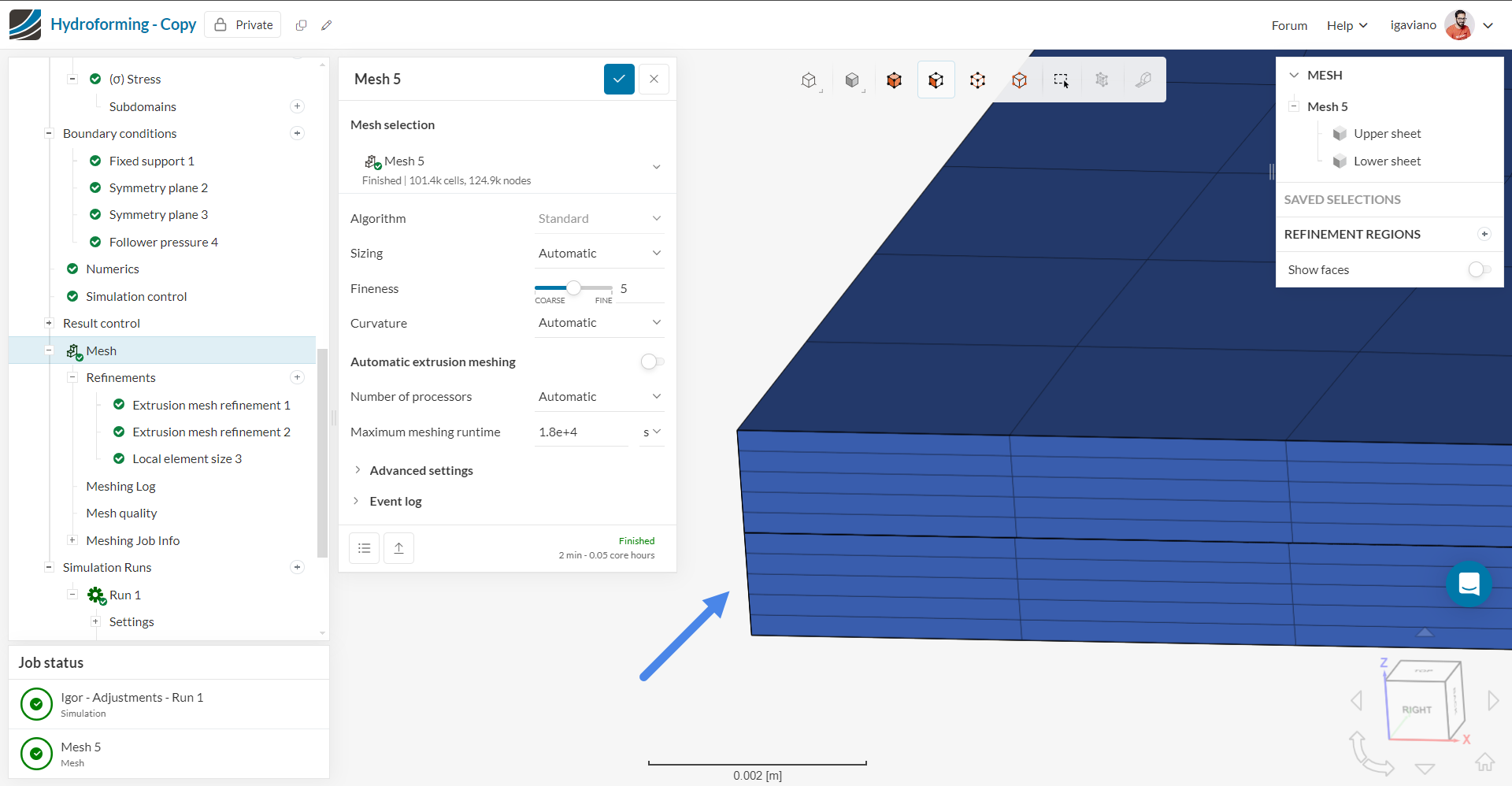
Task: Open Meshing Log in the tree
Action: point(120,486)
